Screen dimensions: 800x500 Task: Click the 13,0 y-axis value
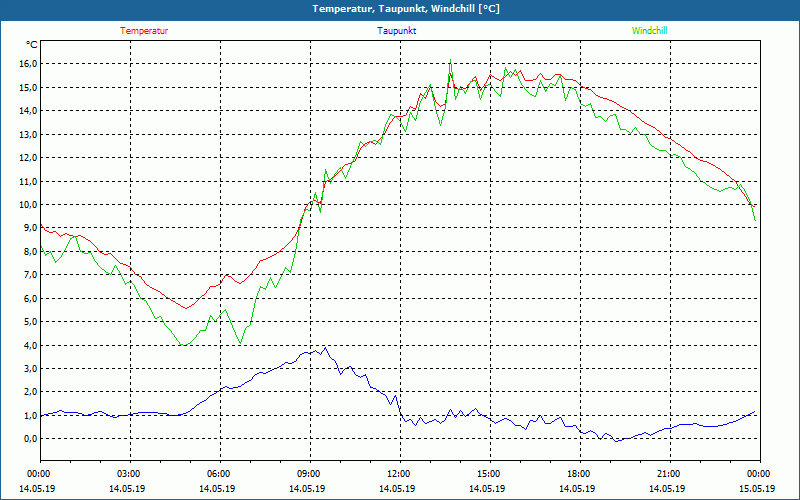coord(29,134)
